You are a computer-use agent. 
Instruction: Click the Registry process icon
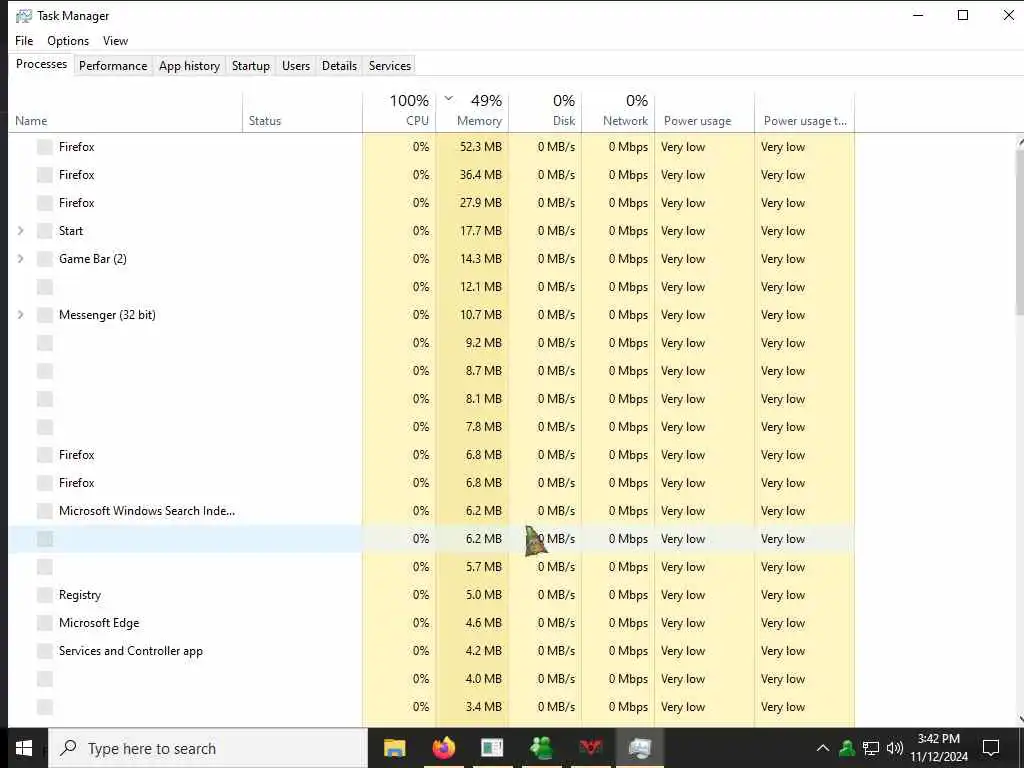[44, 595]
